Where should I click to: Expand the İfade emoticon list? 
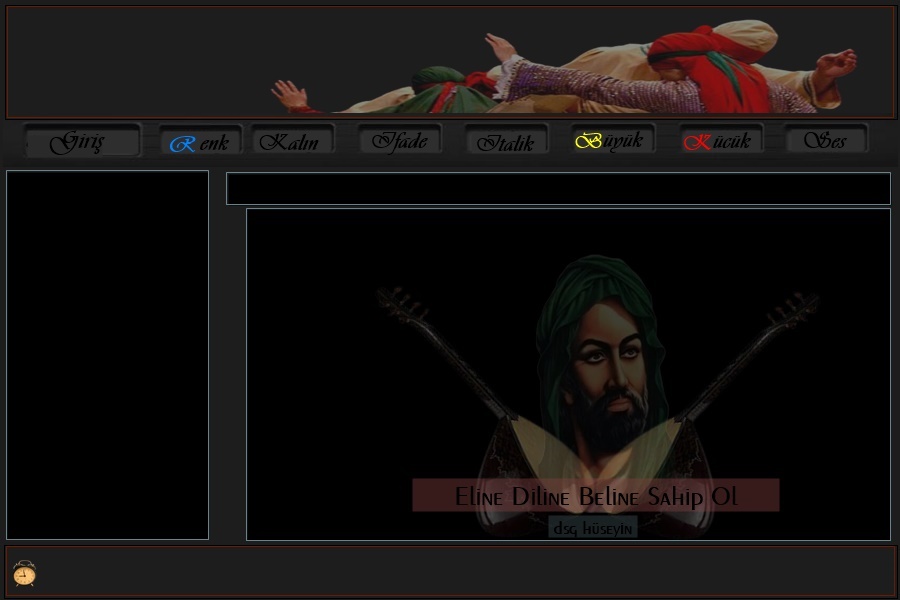point(399,141)
